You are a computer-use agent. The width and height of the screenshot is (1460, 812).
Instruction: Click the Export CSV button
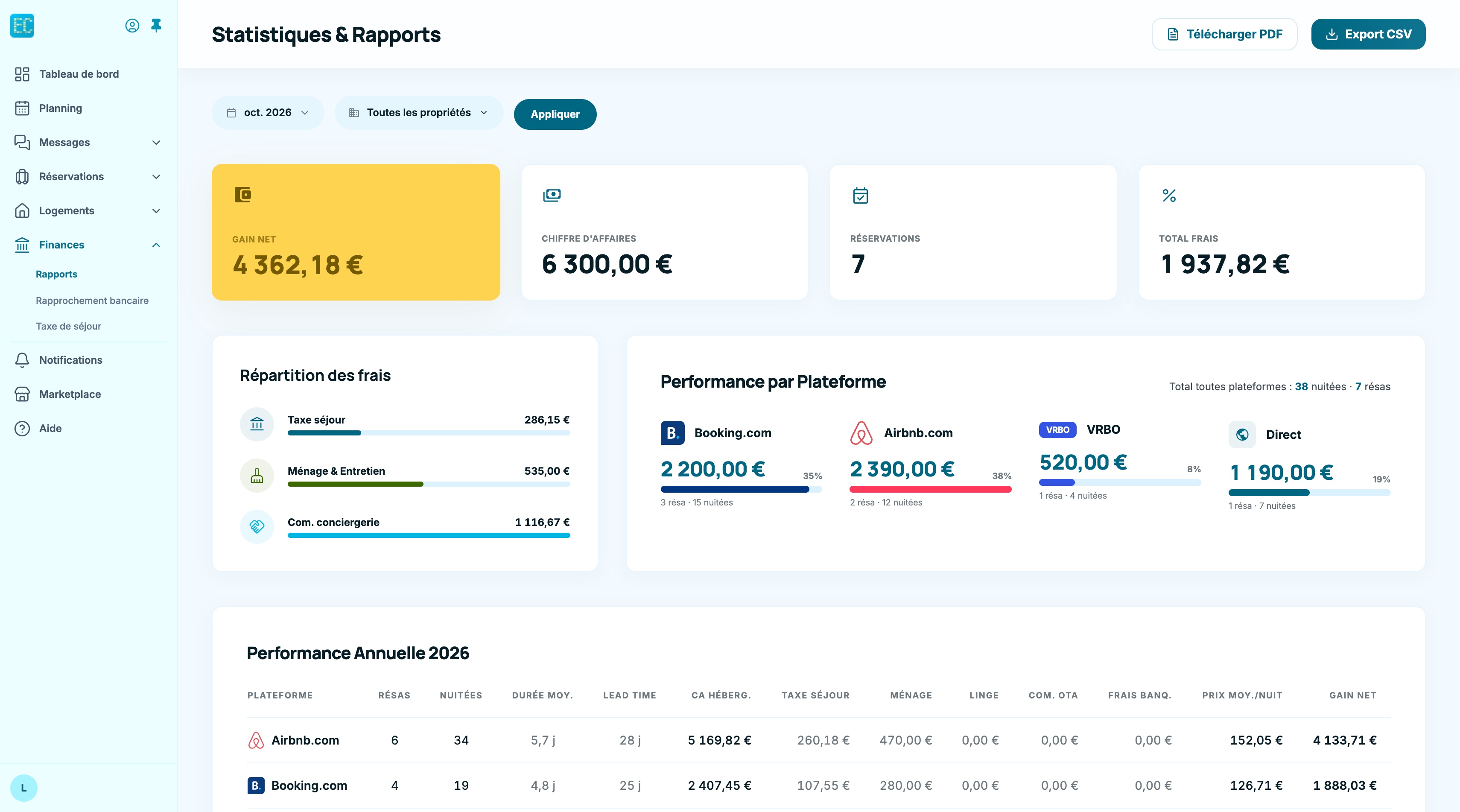pyautogui.click(x=1368, y=34)
